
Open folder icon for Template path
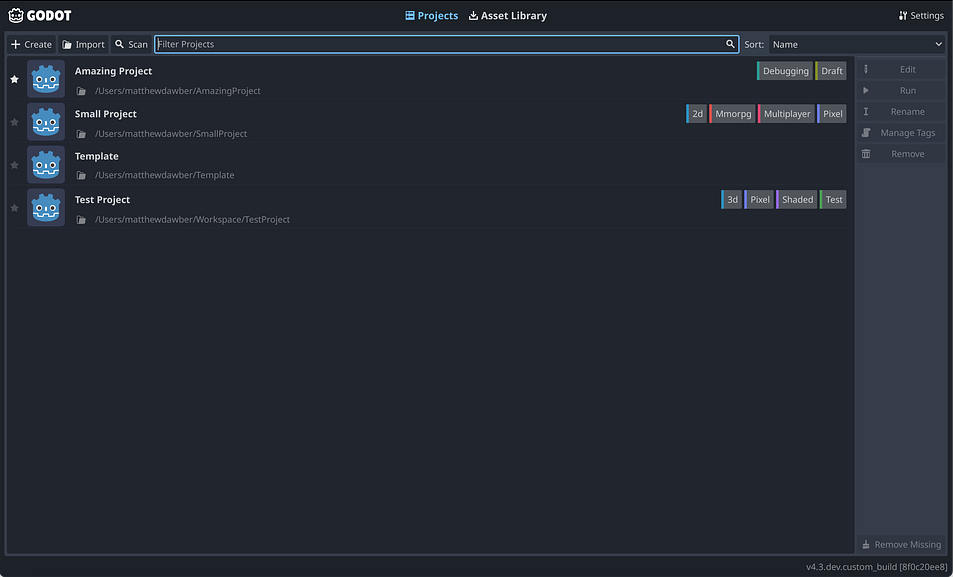pos(81,176)
